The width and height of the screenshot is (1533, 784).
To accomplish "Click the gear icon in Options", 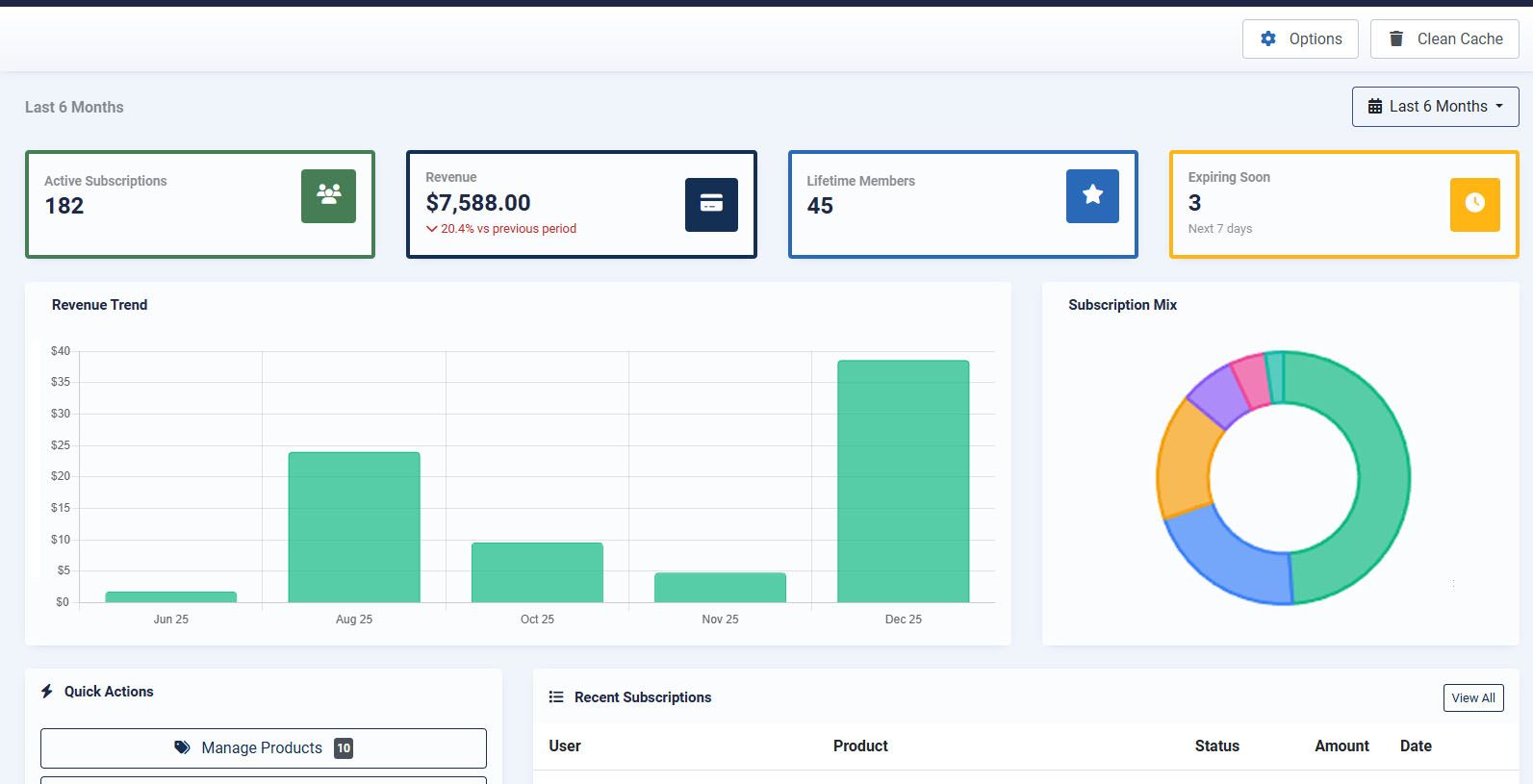I will coord(1268,39).
